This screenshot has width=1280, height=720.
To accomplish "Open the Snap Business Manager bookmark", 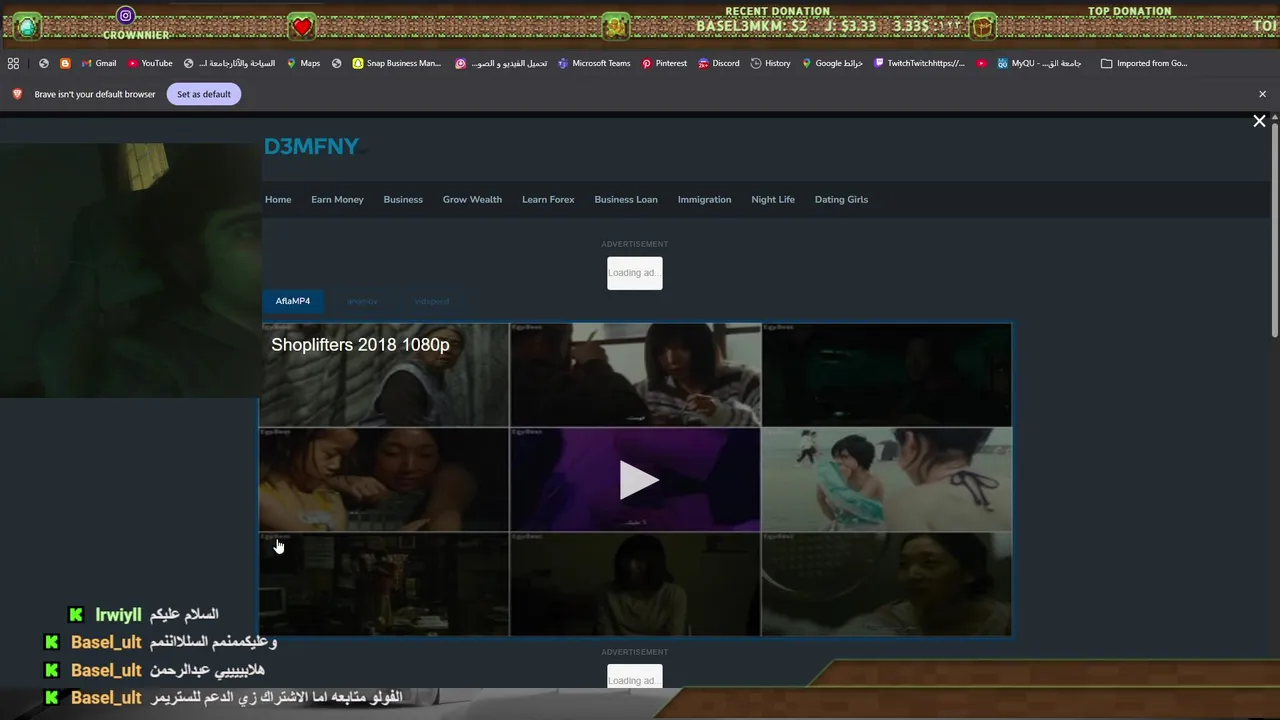I will (397, 63).
